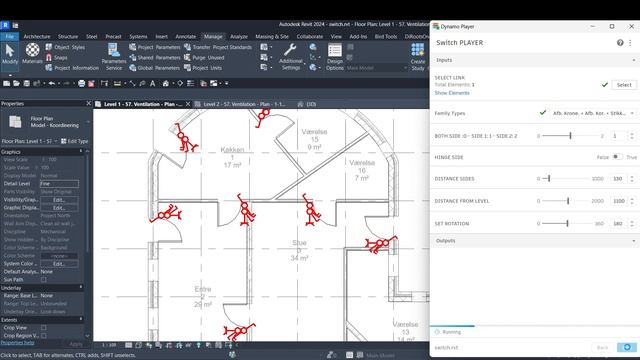Open Dynamo Player help question-mark icon
This screenshot has width=640, height=360.
click(x=620, y=42)
